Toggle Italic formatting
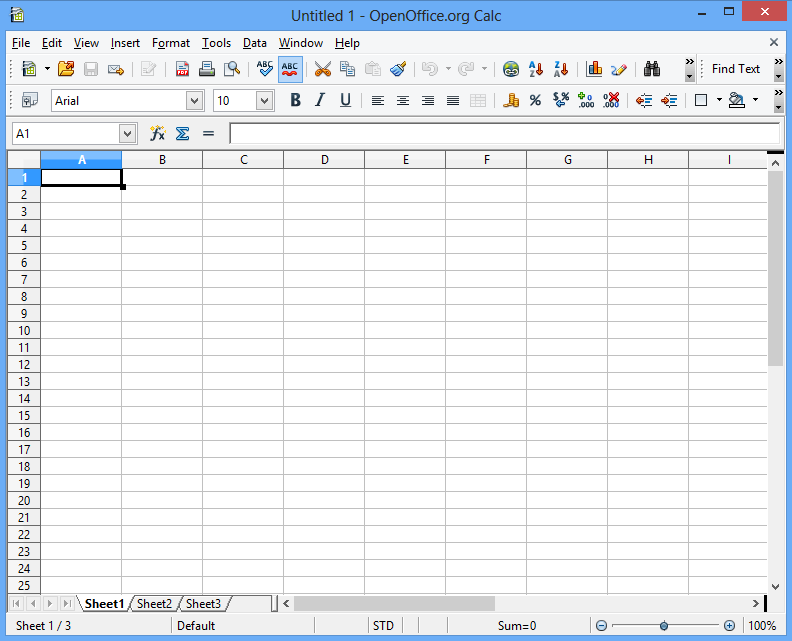792x641 pixels. click(x=320, y=100)
